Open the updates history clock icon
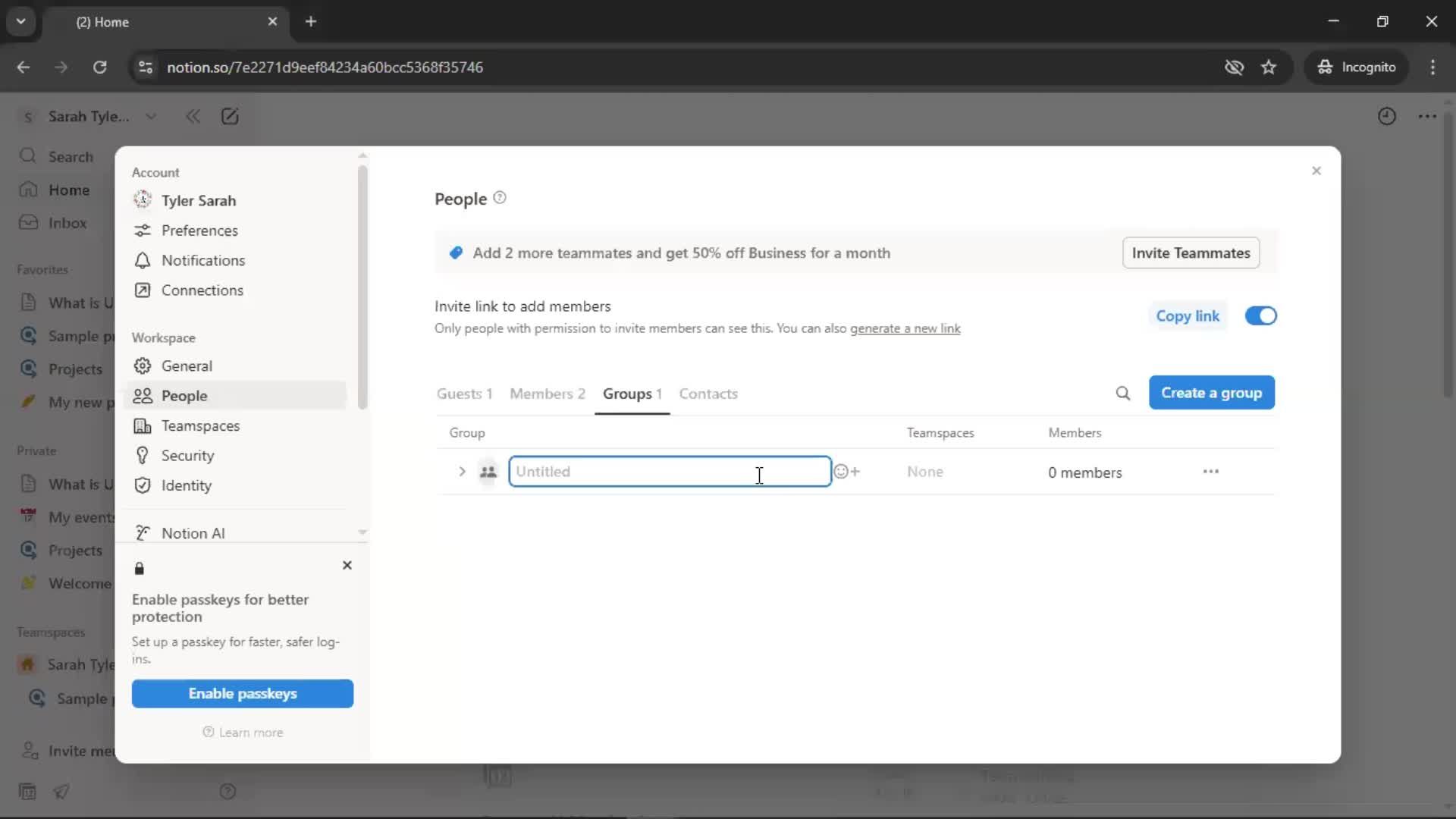Viewport: 1456px width, 819px height. click(x=1386, y=116)
